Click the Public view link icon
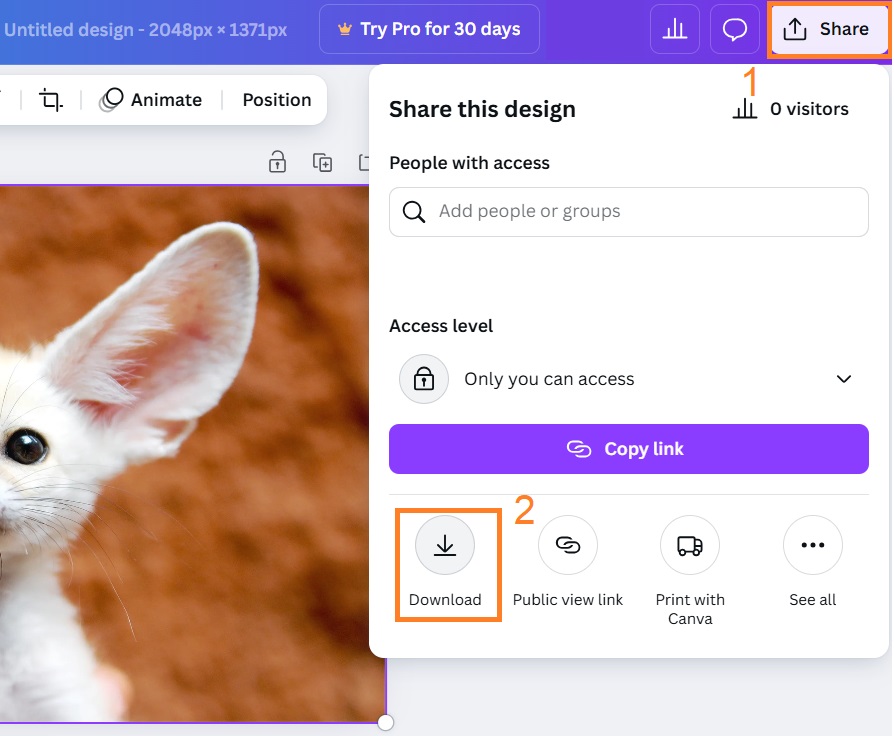This screenshot has height=736, width=894. coord(567,545)
